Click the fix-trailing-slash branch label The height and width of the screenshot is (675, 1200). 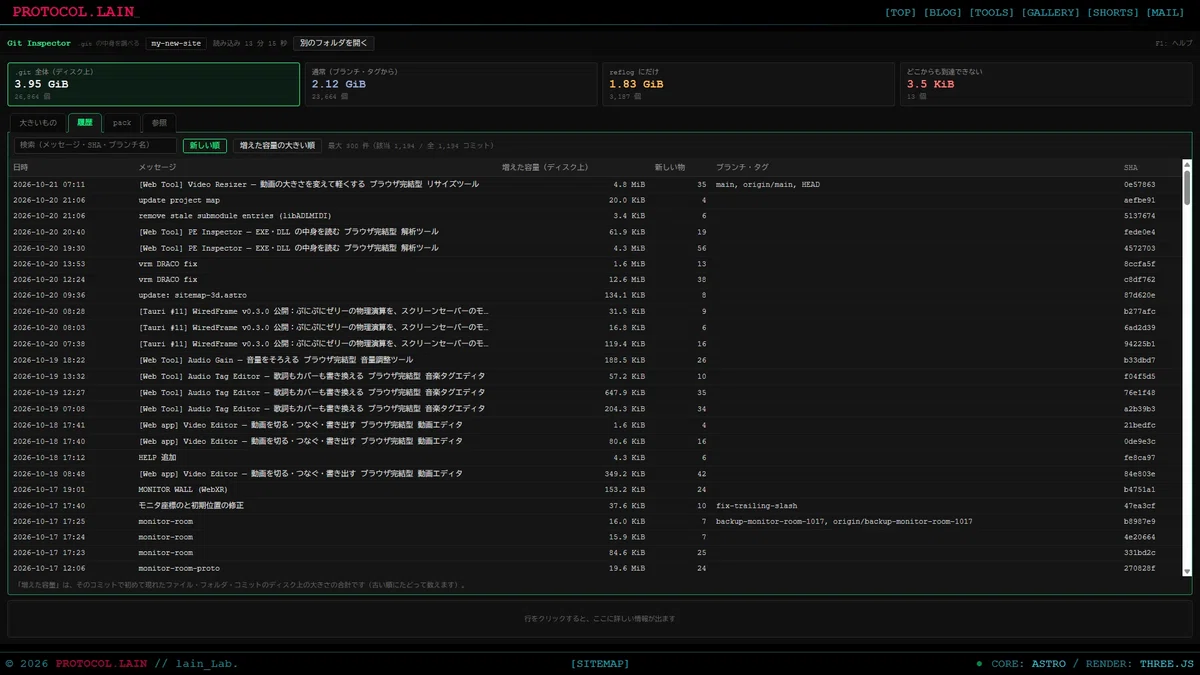click(757, 505)
